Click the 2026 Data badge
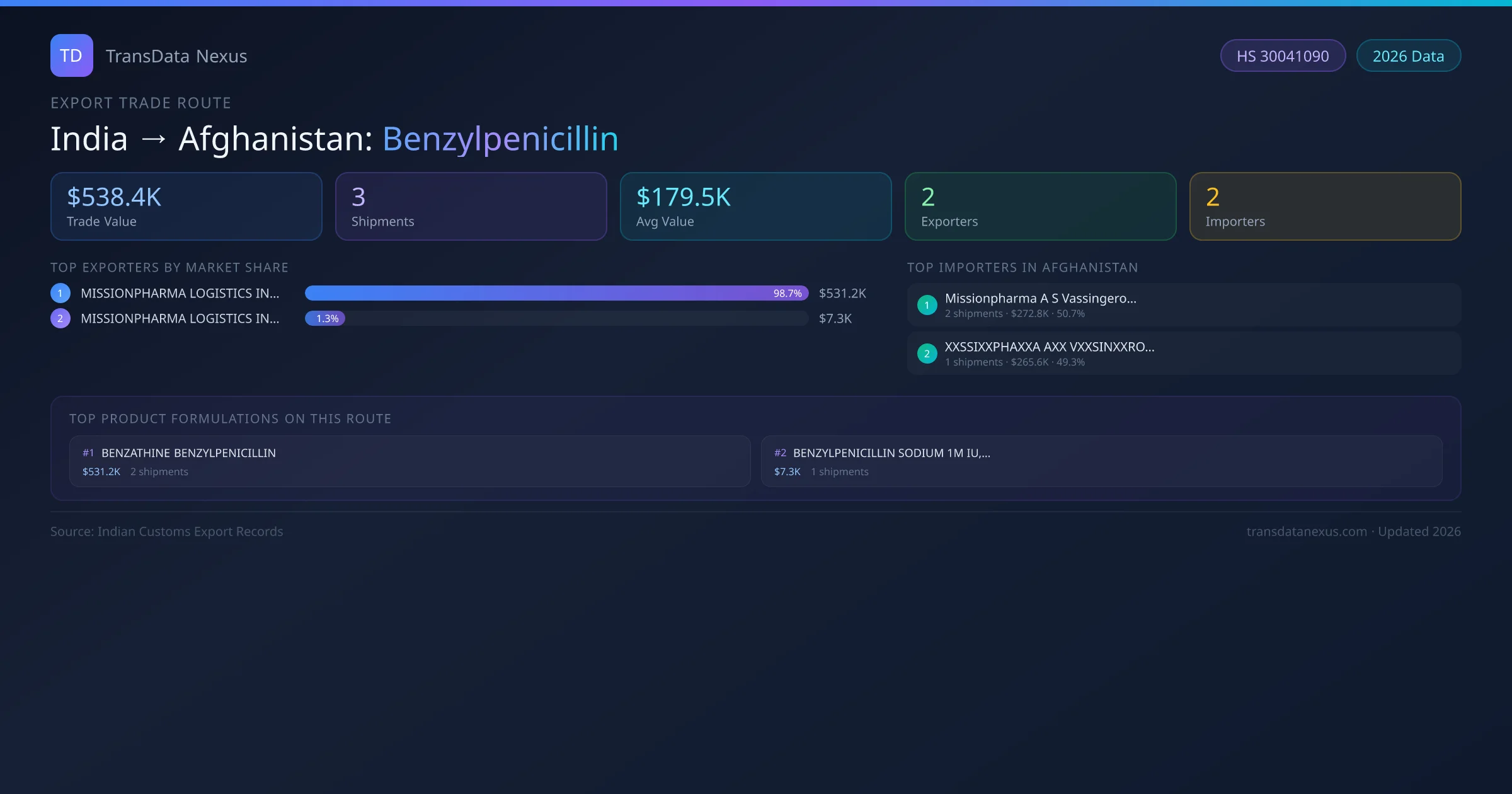 pyautogui.click(x=1408, y=56)
